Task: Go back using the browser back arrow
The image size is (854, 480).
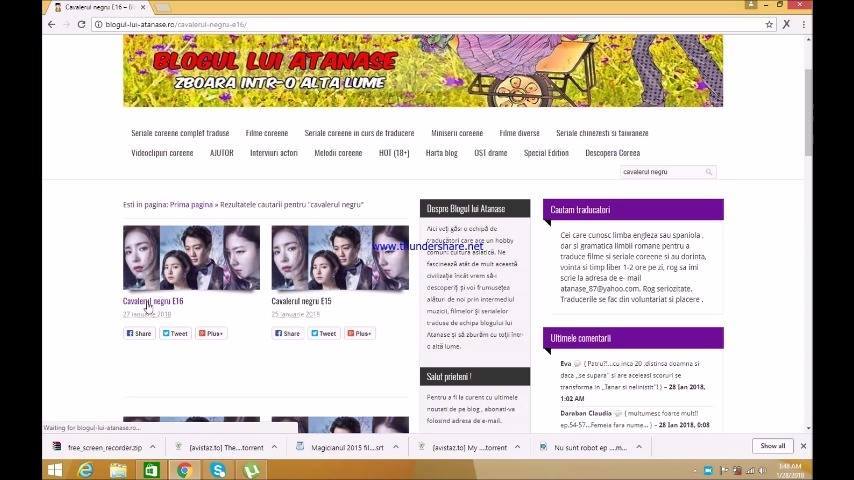Action: tap(51, 25)
